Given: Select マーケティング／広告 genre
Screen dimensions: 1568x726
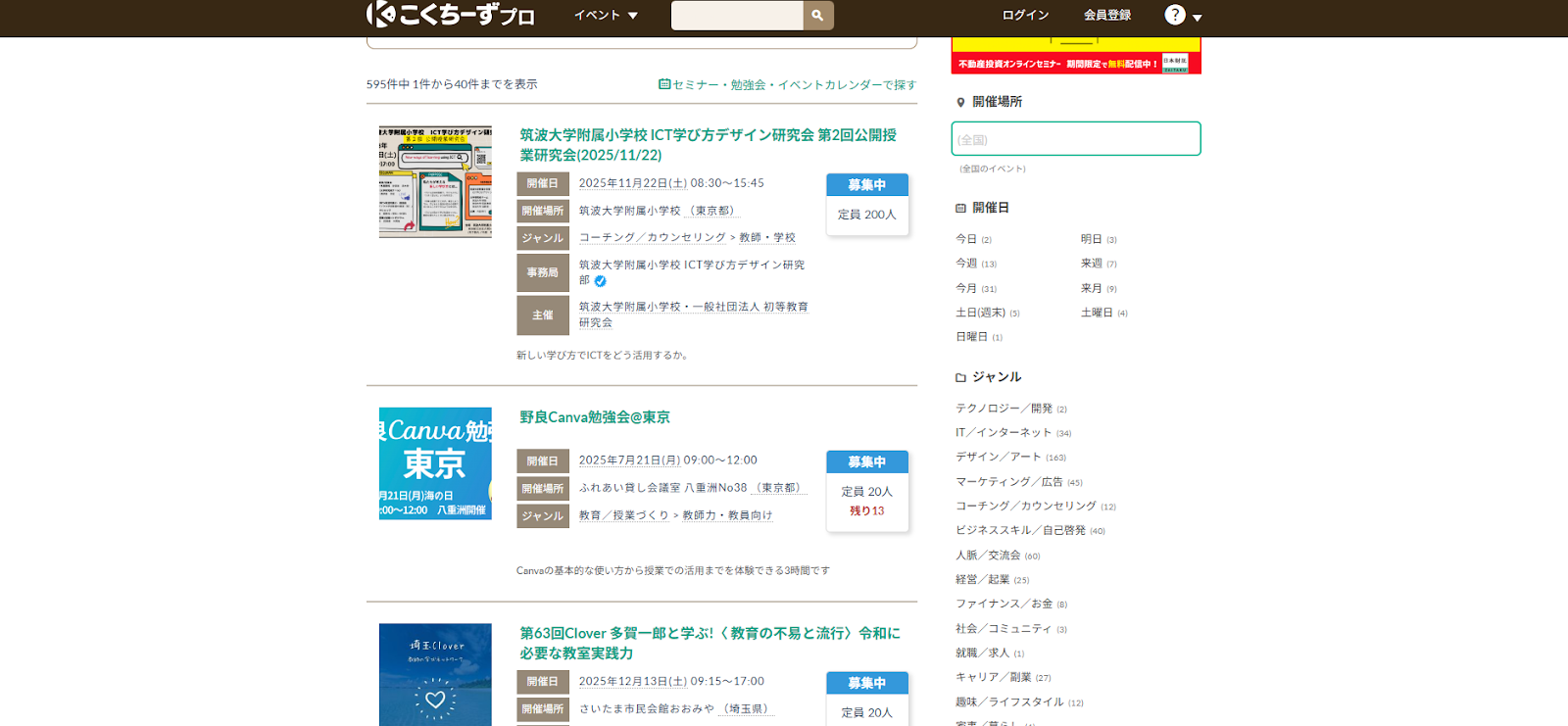Looking at the screenshot, I should [1009, 482].
